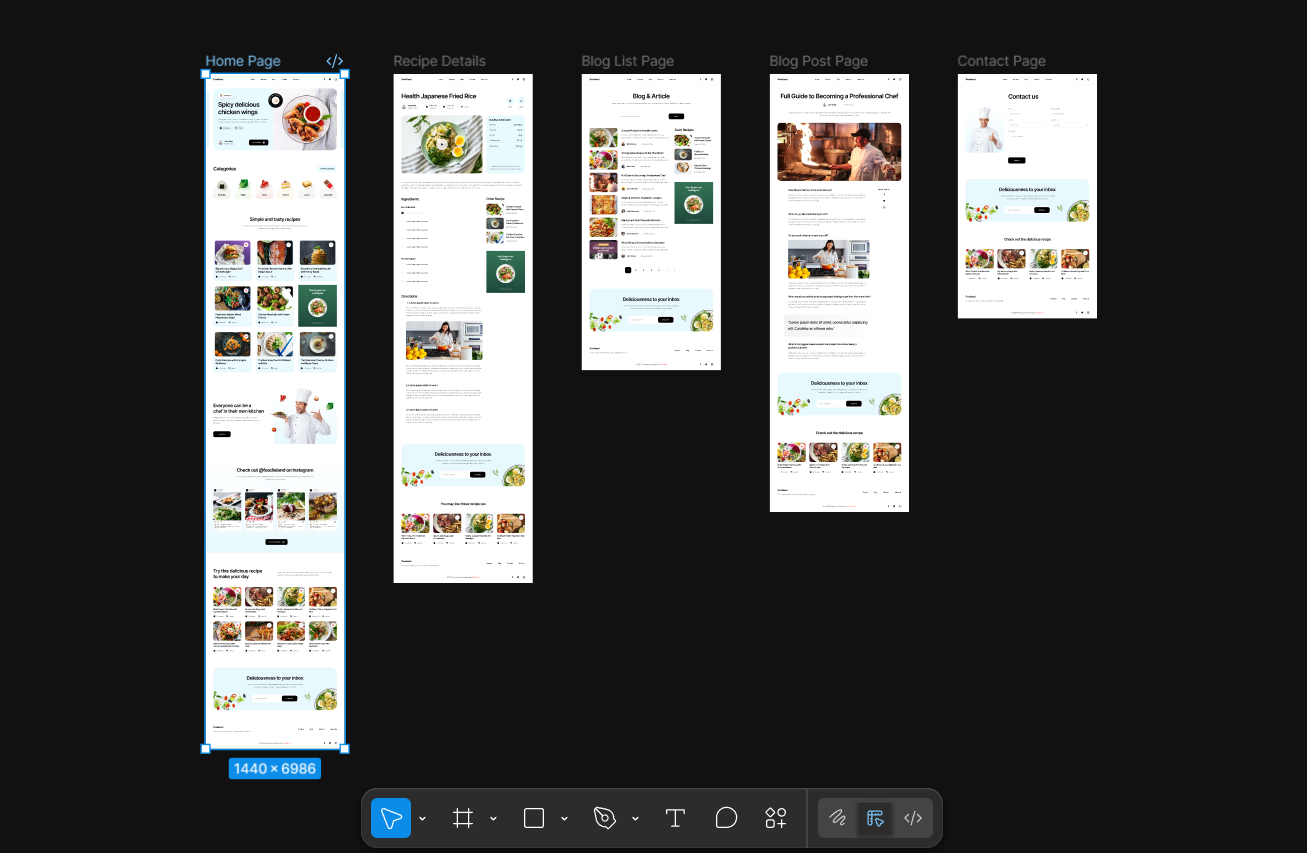The width and height of the screenshot is (1307, 853).
Task: Click Deliciousness to your inbox banner in Home Page
Action: (x=275, y=687)
